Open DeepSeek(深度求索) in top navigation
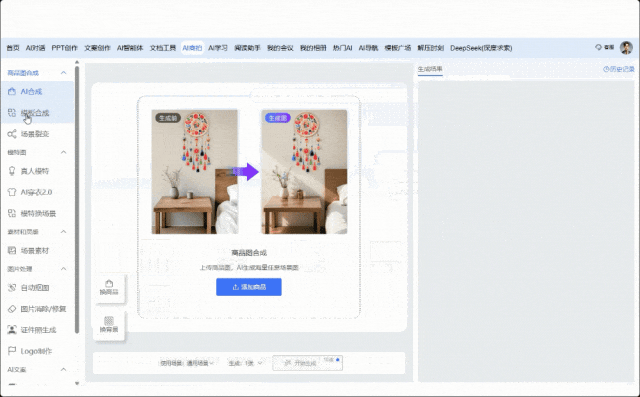Viewport: 640px width, 397px height. pos(481,48)
